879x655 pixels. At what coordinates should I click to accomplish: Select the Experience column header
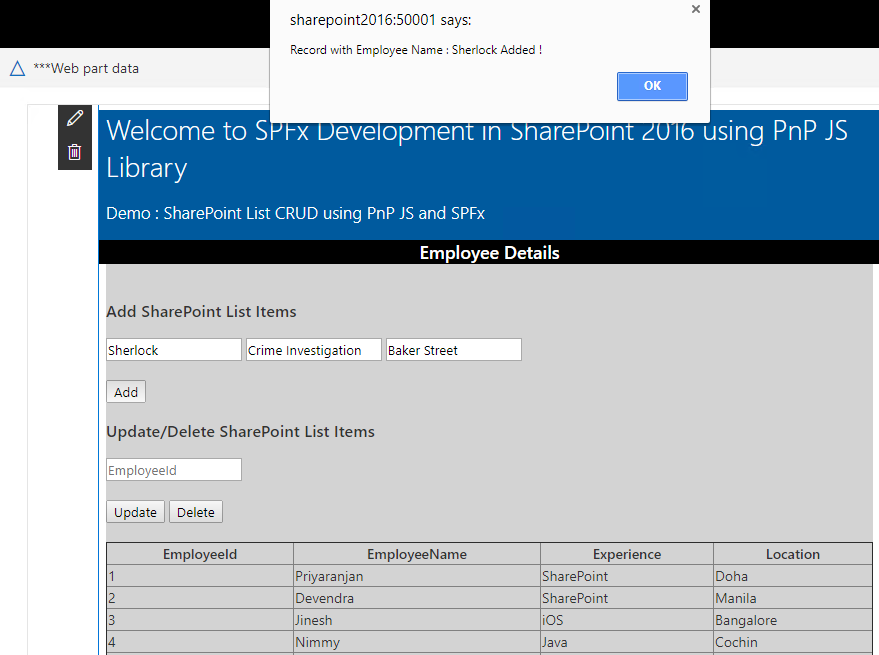click(627, 554)
